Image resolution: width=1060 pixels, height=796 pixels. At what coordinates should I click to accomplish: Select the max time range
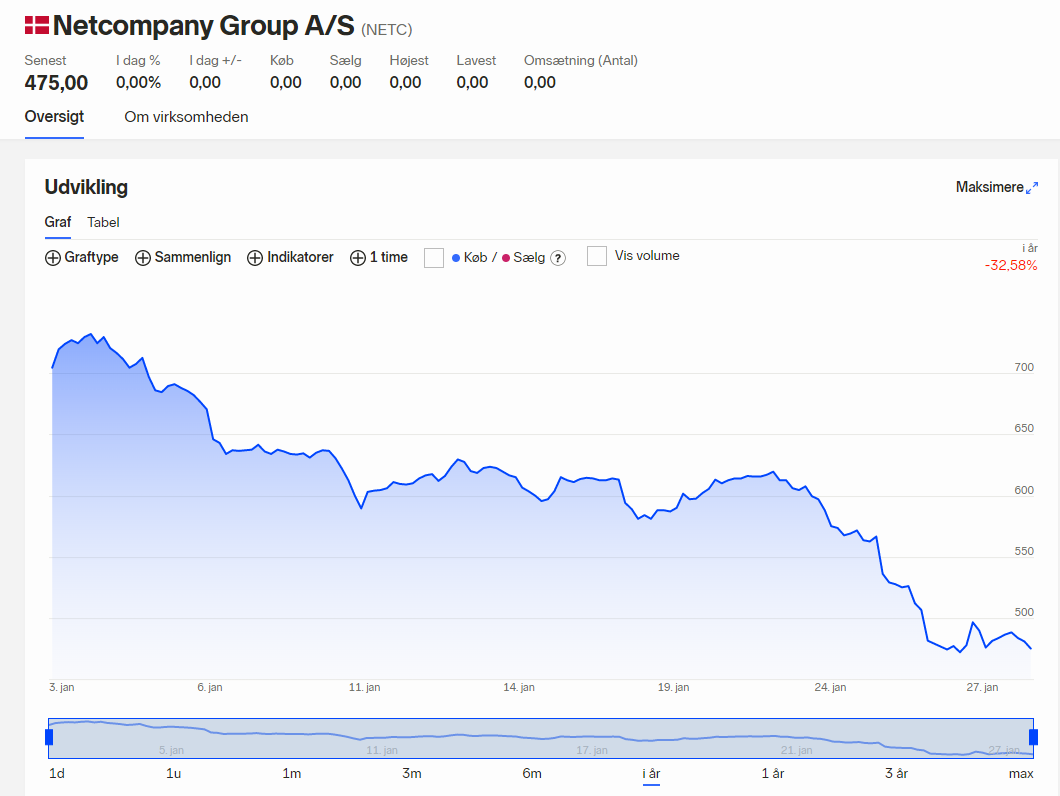click(x=1021, y=773)
